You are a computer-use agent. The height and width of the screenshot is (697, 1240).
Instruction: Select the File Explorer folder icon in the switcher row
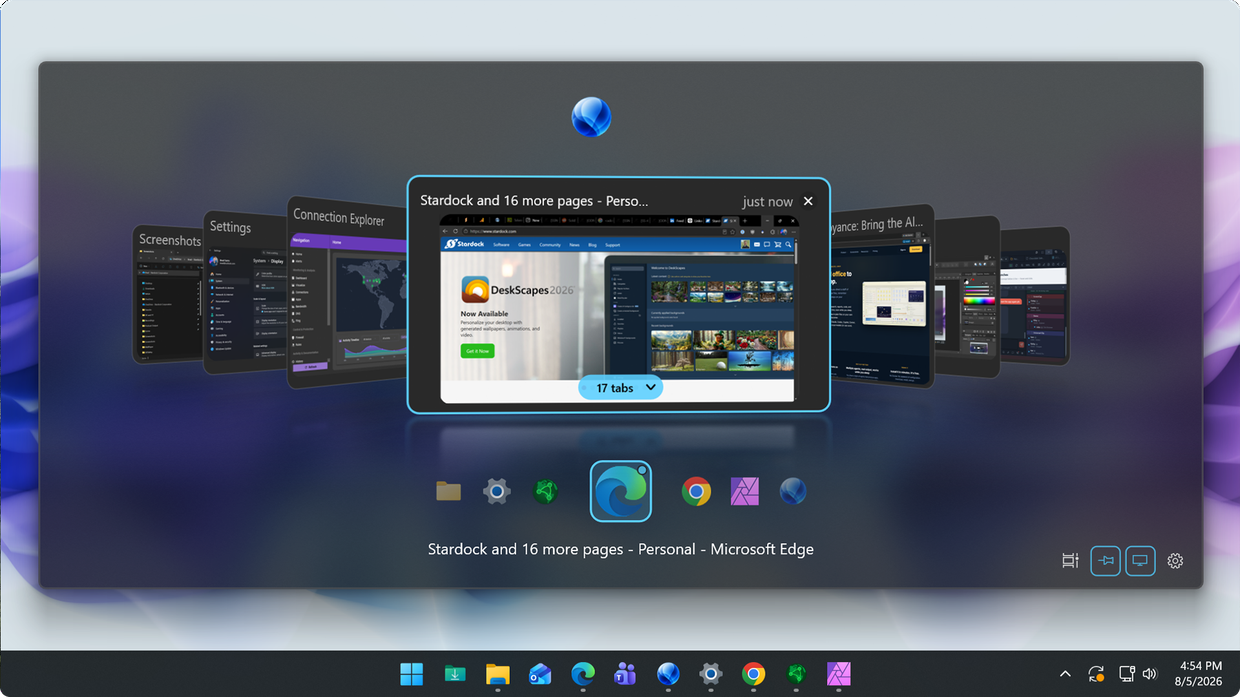(449, 491)
